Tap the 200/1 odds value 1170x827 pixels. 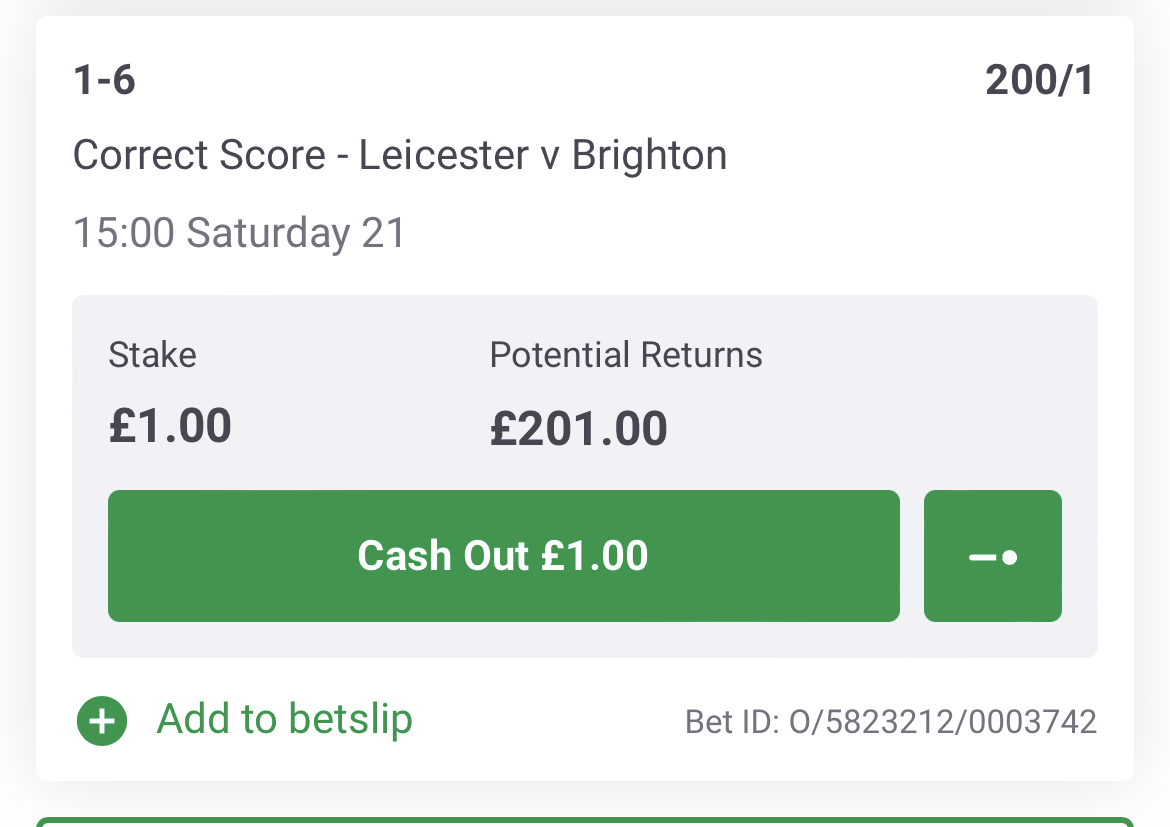tap(1039, 80)
